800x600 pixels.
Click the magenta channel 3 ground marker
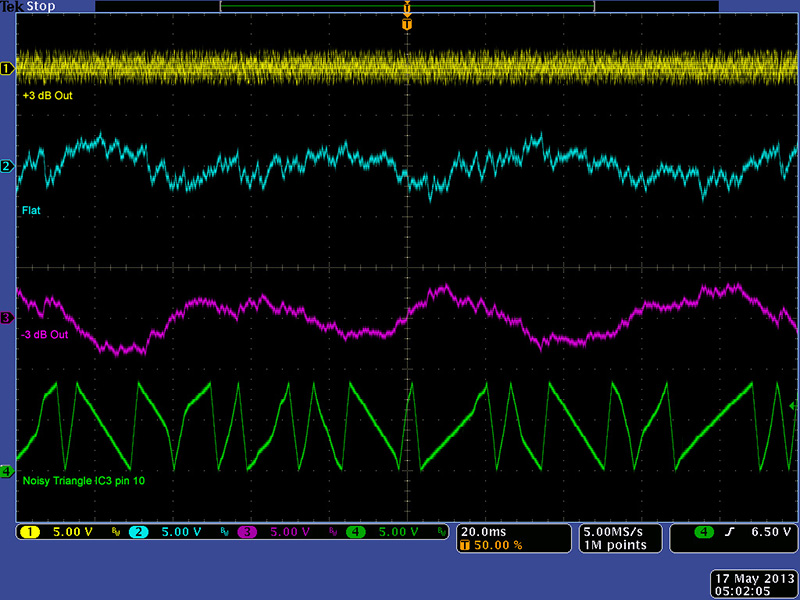(x=7, y=318)
